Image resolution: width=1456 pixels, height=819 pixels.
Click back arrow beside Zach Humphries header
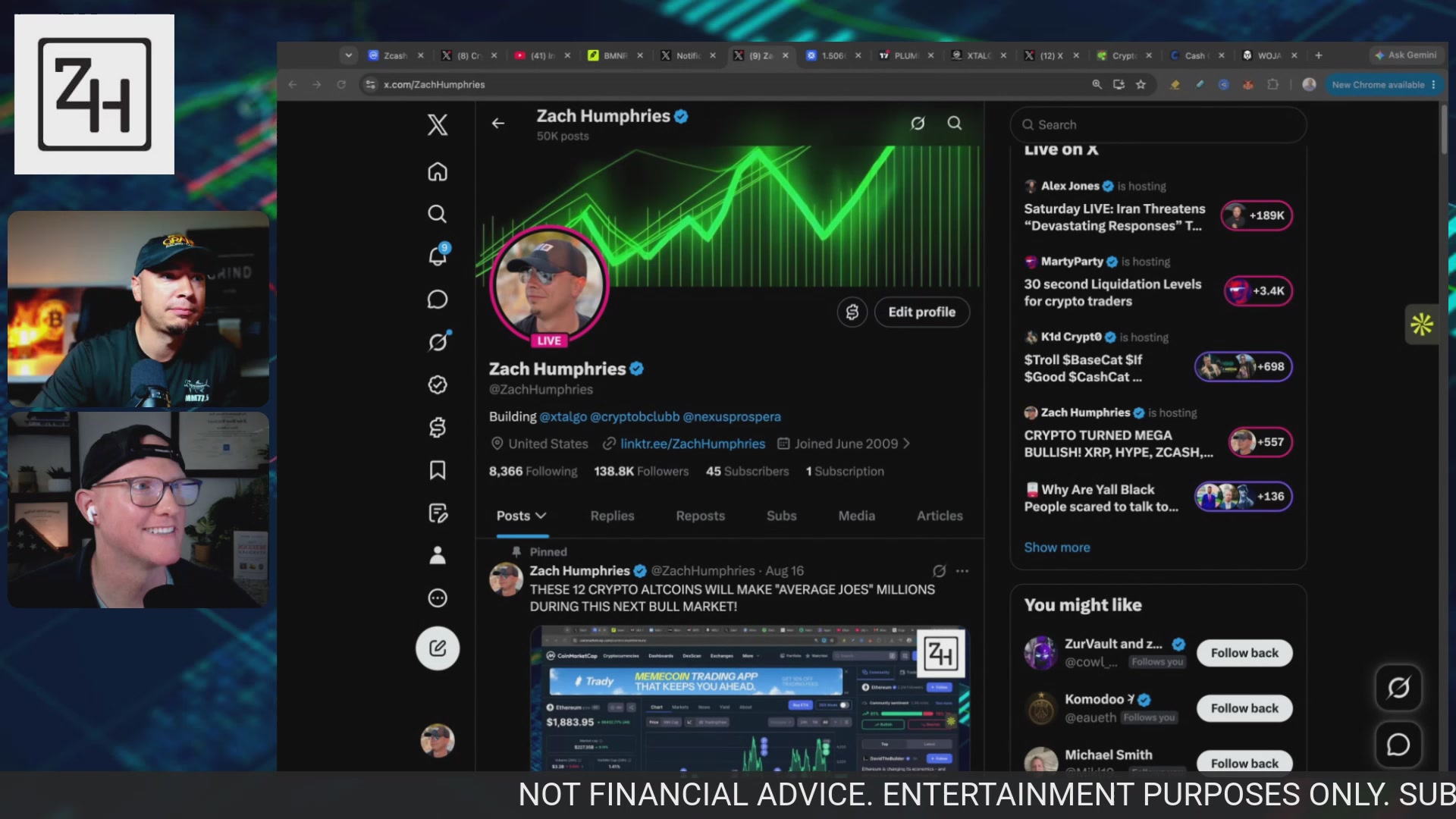coord(498,124)
